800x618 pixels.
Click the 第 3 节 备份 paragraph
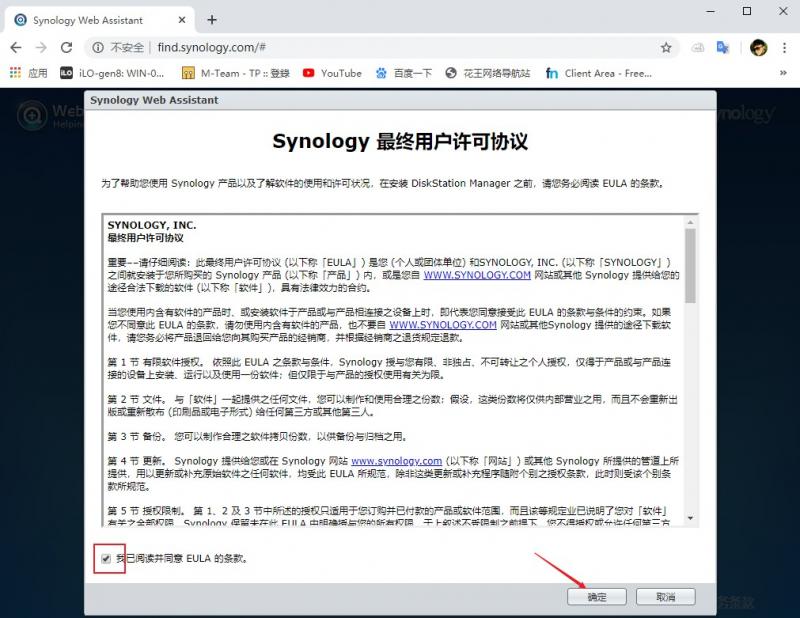[x=257, y=437]
